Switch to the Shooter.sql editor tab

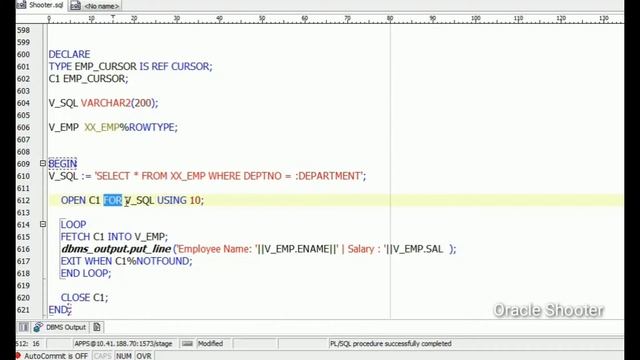tap(41, 5)
